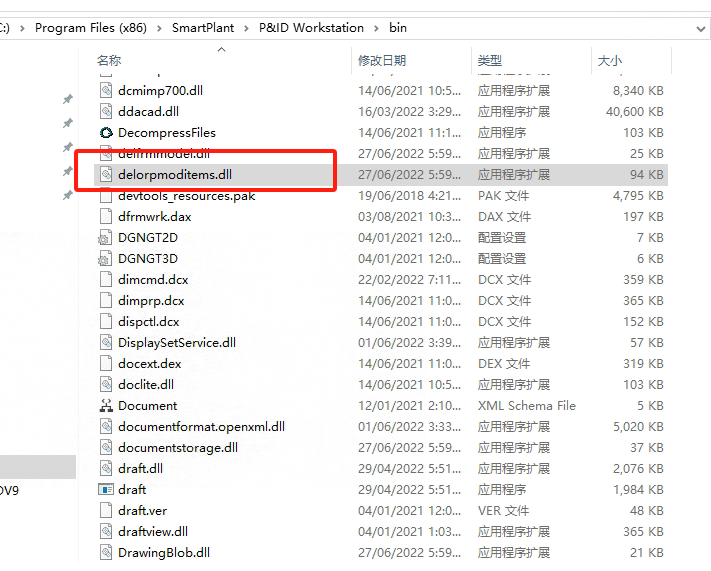
Task: Navigate to SmartPlant breadcrumb folder
Action: click(203, 28)
